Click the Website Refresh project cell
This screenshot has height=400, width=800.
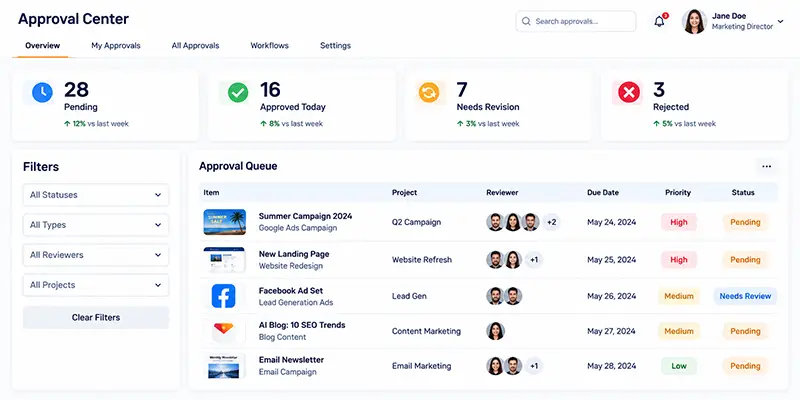(x=422, y=260)
